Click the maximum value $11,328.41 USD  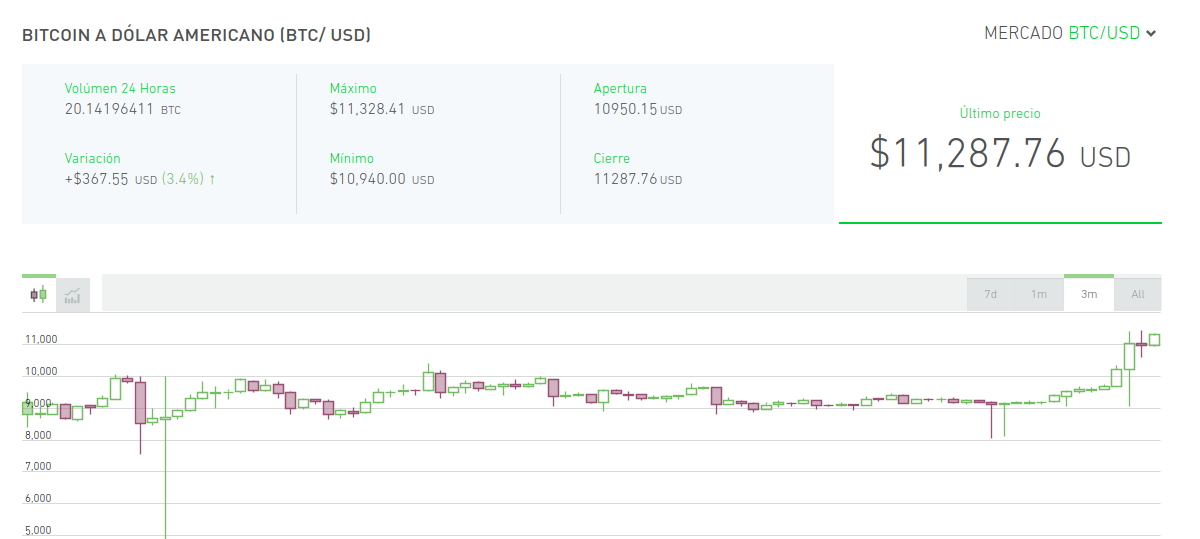tap(382, 109)
